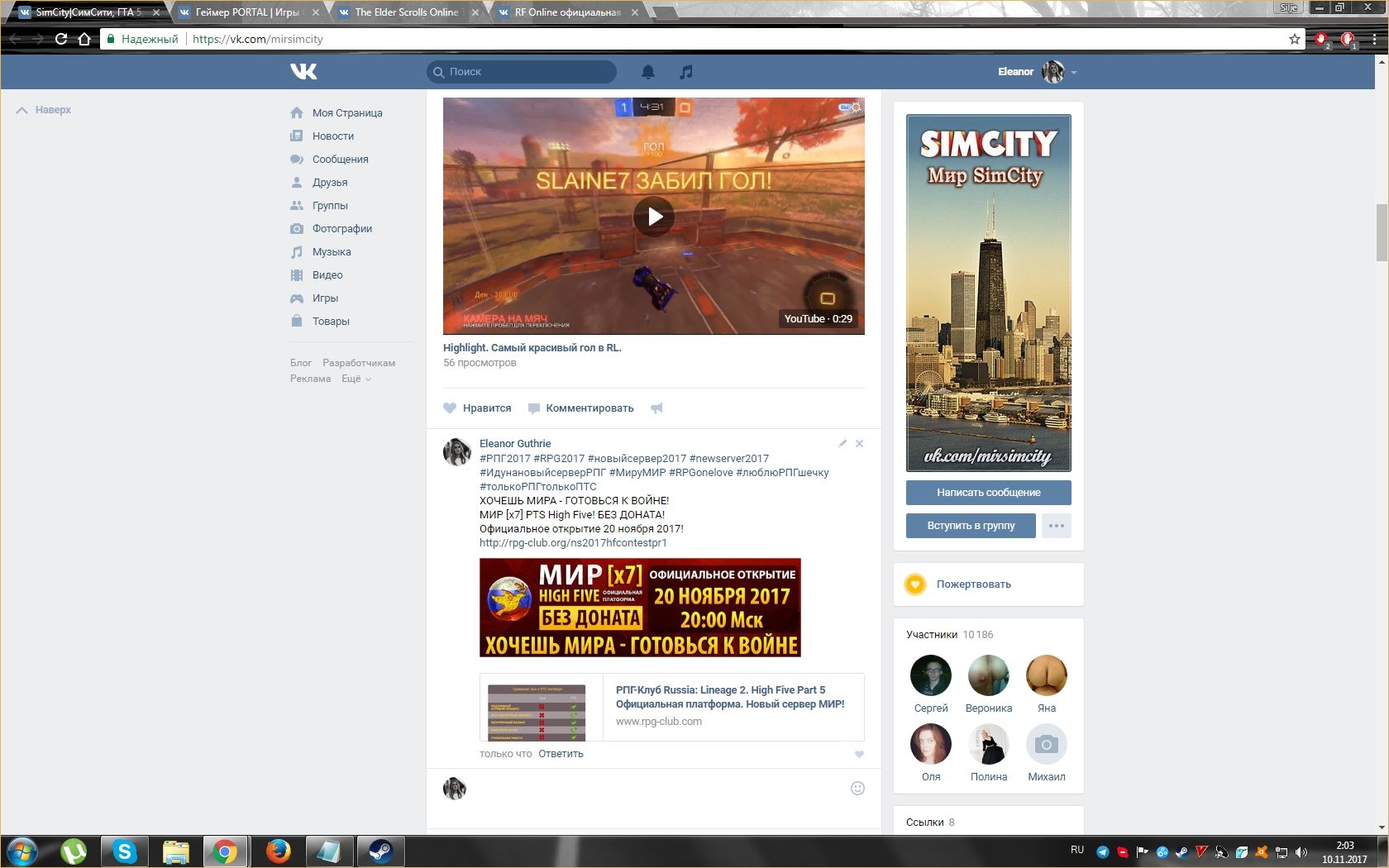Click the Написать сообщение button

989,493
